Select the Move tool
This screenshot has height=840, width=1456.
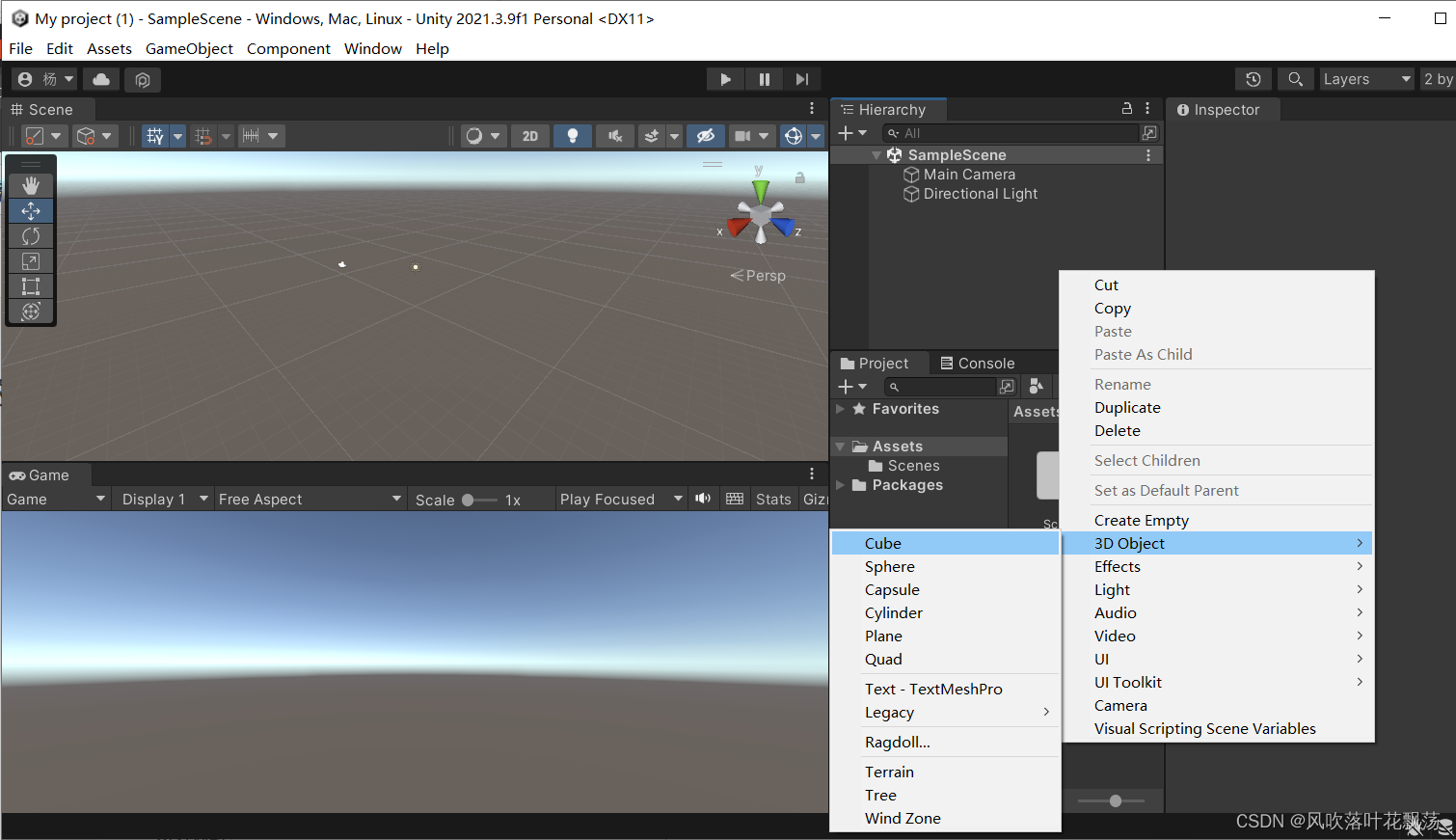tap(31, 210)
